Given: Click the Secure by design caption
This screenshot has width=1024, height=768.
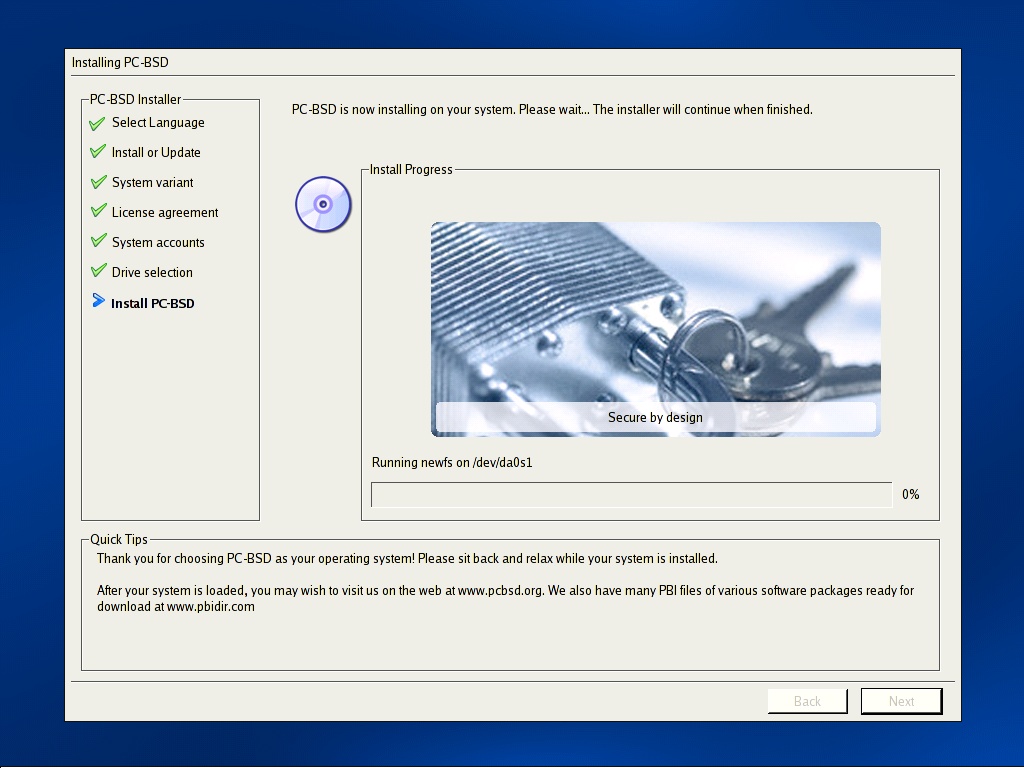Looking at the screenshot, I should 655,417.
